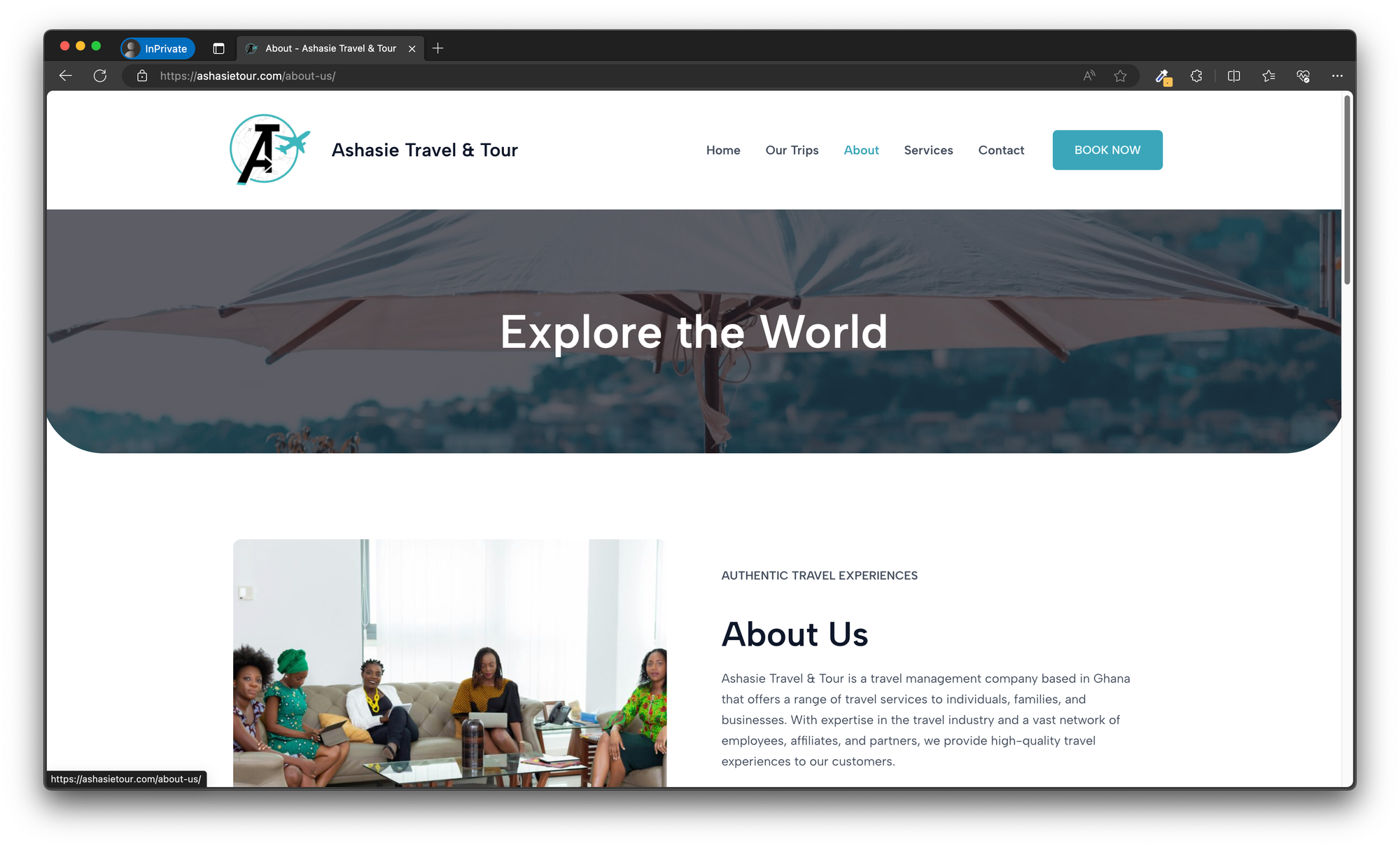Select the Services navigation menu item

pyautogui.click(x=928, y=150)
